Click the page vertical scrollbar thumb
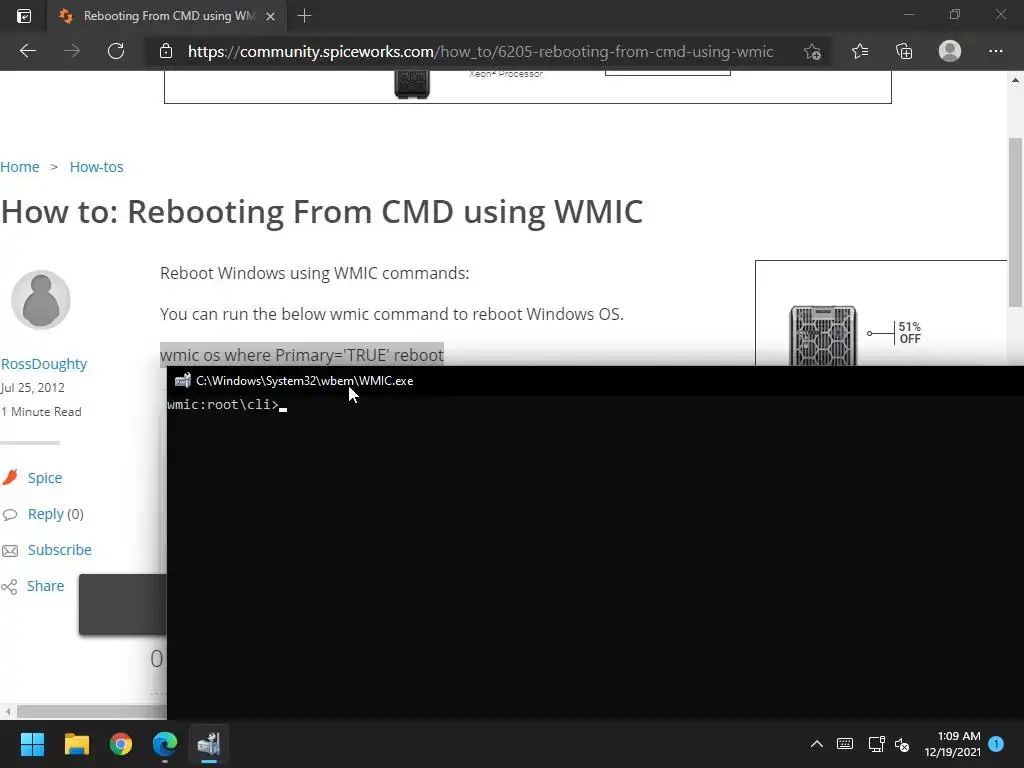This screenshot has height=768, width=1024. pos(1014,222)
